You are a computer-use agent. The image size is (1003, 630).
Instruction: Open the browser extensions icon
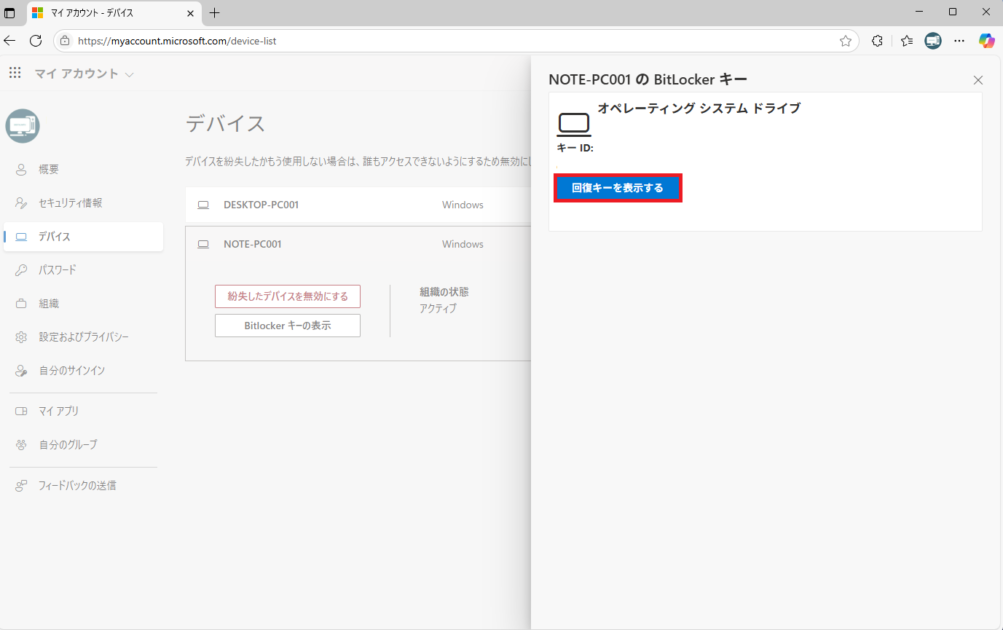pos(877,41)
